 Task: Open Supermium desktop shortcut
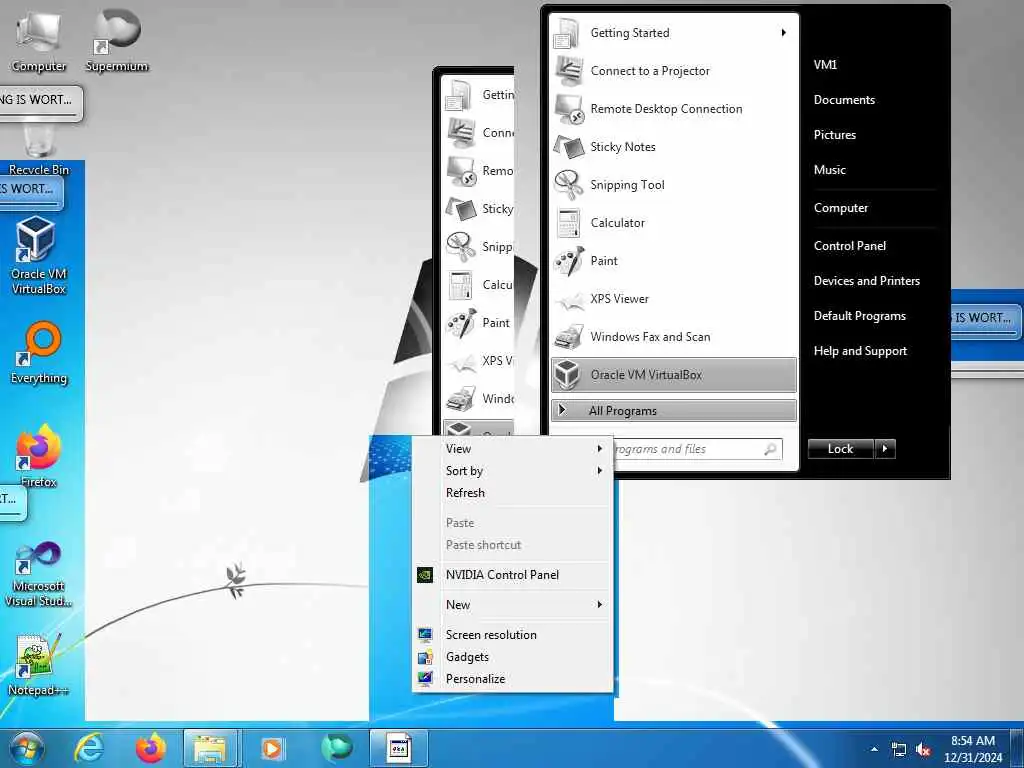click(116, 40)
